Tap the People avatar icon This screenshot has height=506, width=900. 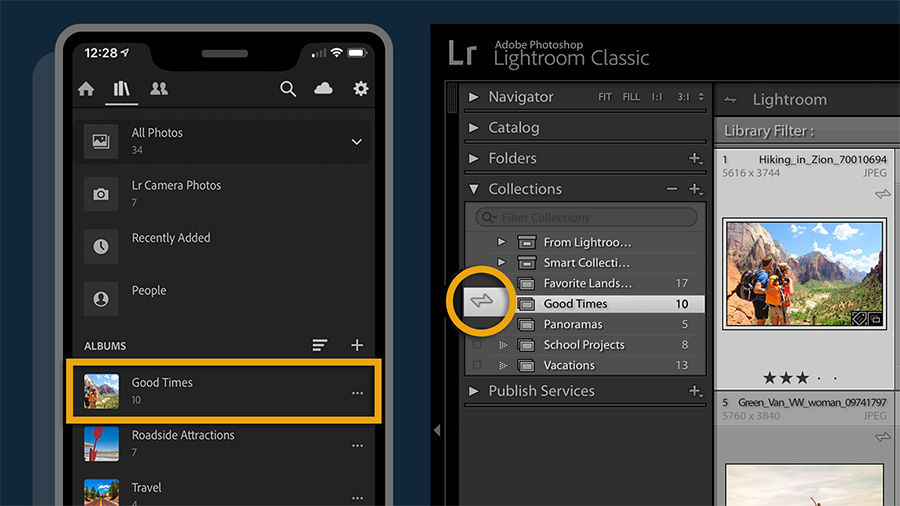click(x=101, y=299)
